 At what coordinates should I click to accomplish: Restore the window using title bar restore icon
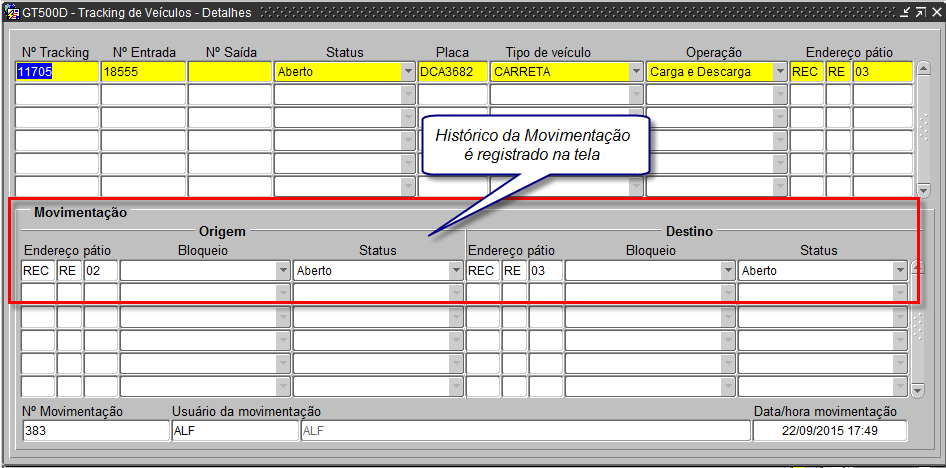click(921, 13)
